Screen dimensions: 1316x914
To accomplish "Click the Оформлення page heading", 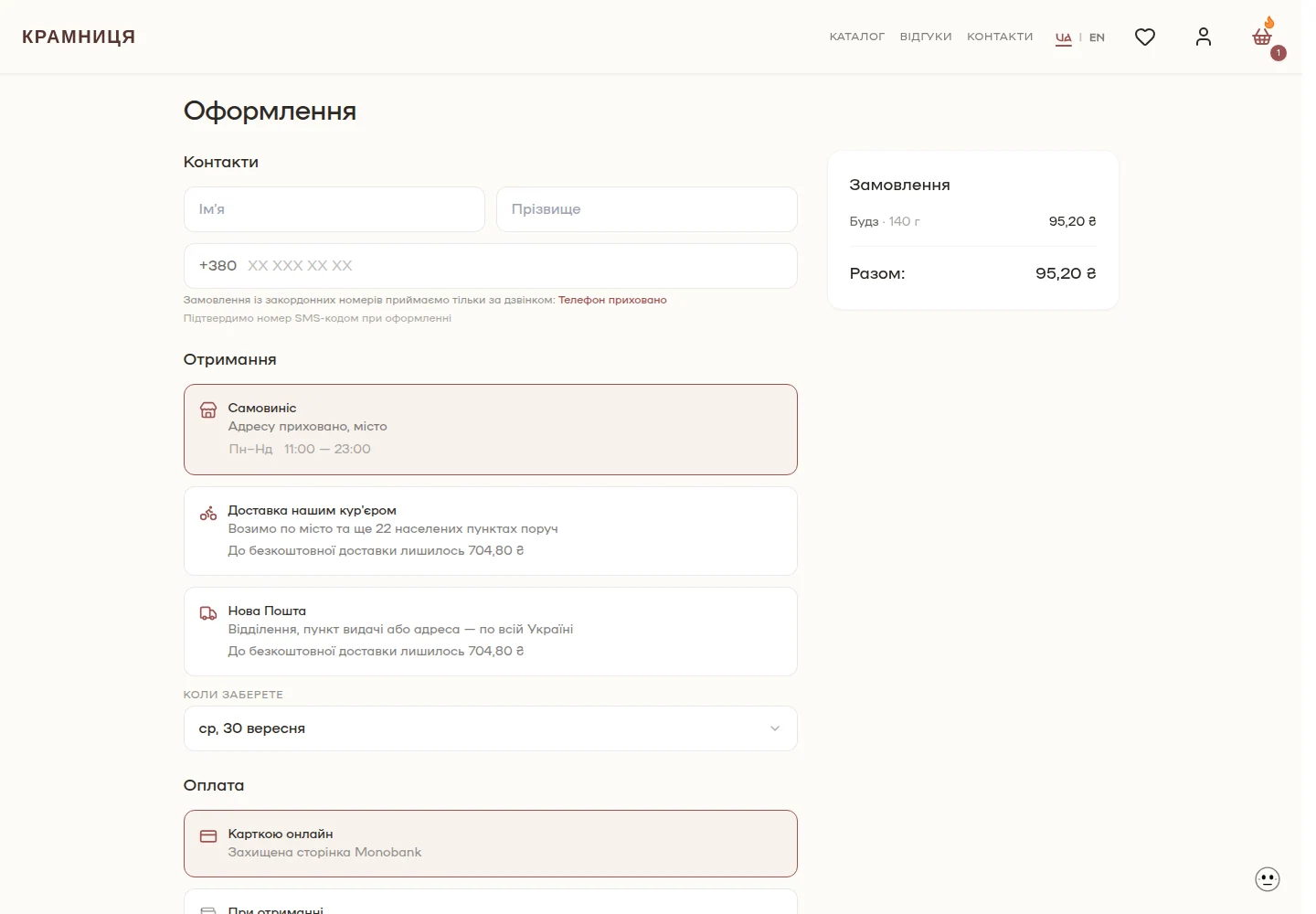I will click(x=270, y=111).
